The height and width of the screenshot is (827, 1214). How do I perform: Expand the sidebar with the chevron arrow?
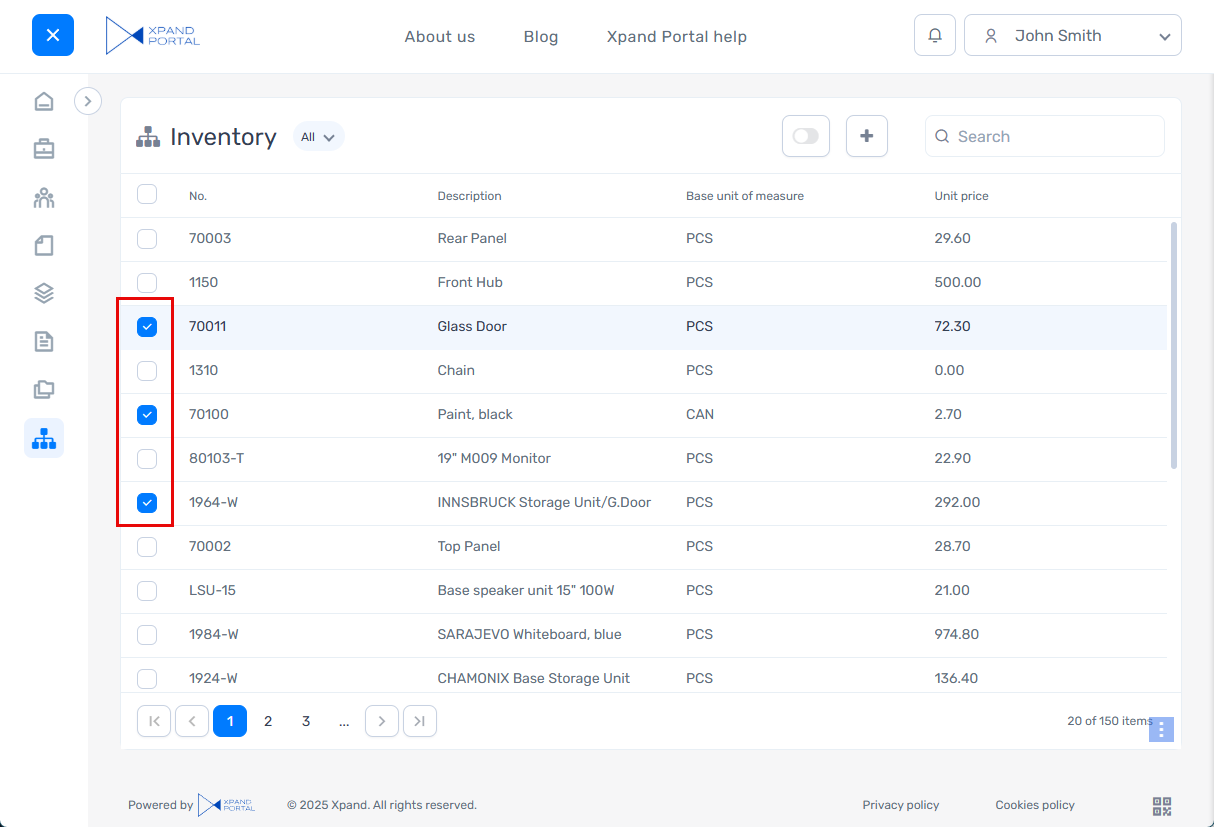pos(88,101)
